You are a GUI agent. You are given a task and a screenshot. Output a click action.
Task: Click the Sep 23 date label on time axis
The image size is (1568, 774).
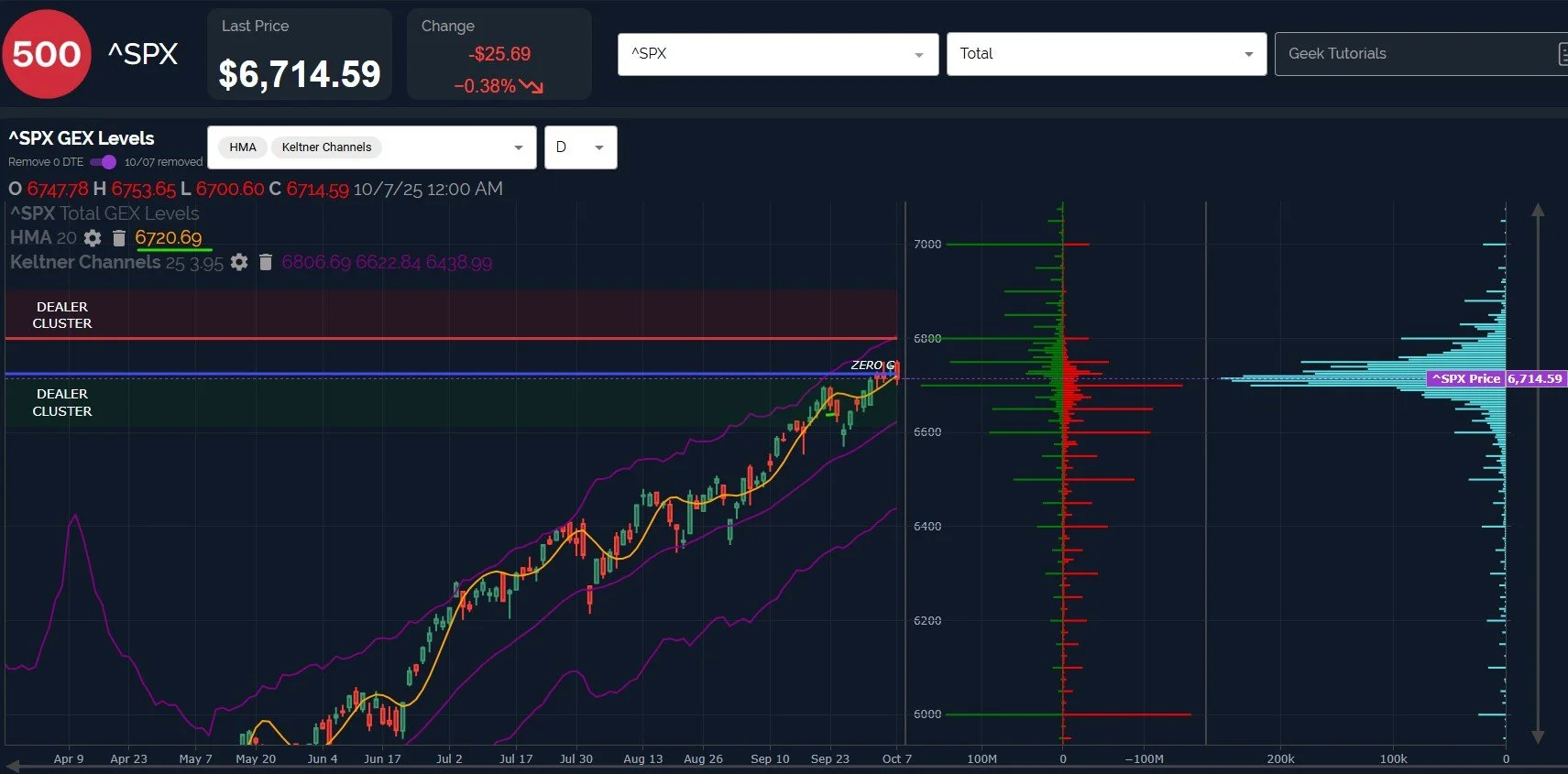[830, 759]
